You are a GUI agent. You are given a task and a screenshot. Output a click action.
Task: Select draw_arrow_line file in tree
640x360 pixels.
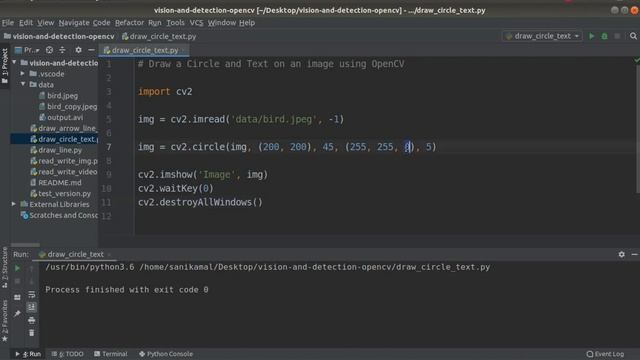[x=64, y=128]
